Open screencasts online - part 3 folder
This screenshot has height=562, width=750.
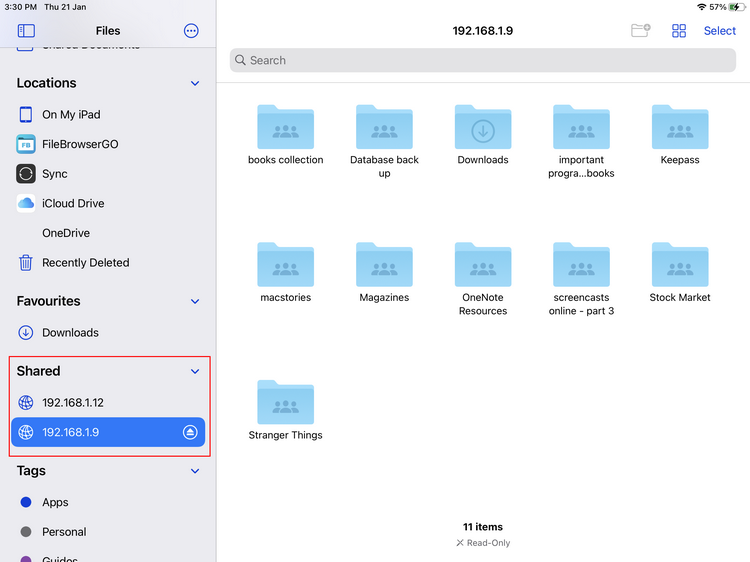[581, 279]
